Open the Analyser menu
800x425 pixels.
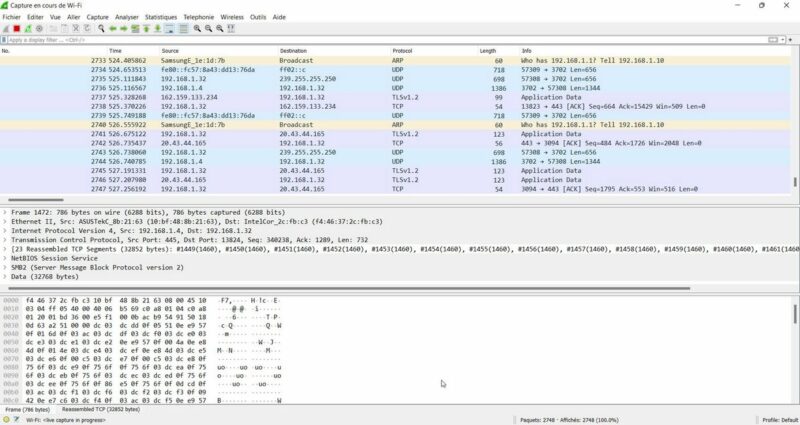click(127, 17)
